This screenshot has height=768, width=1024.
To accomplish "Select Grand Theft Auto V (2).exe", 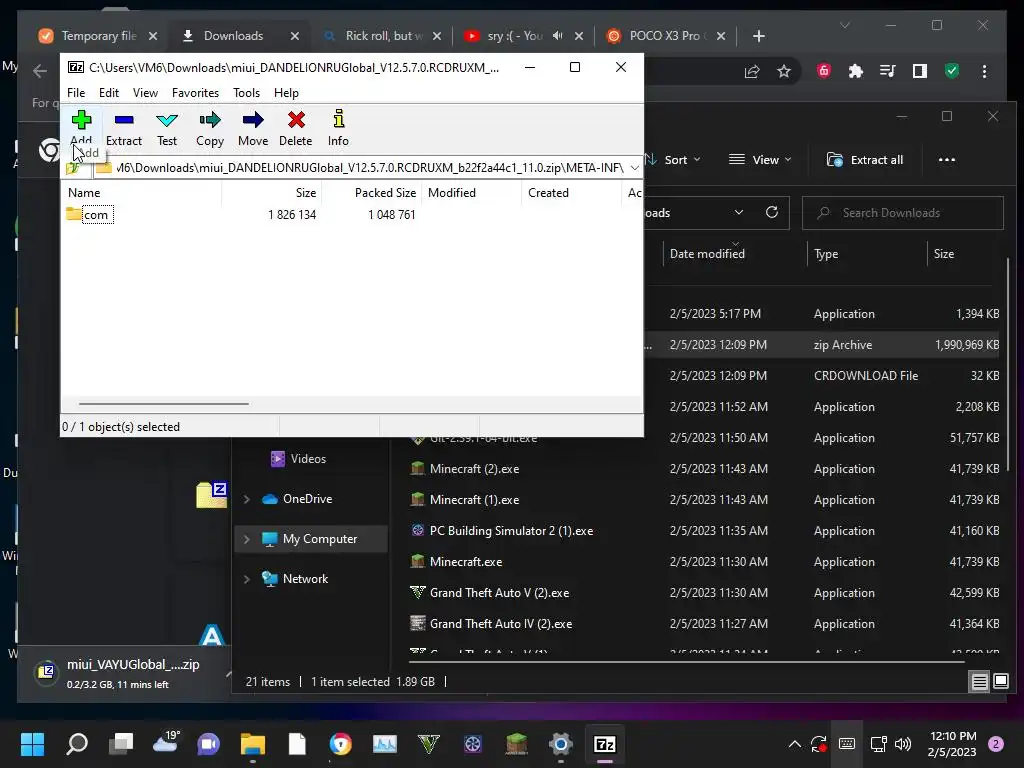I will coord(499,593).
